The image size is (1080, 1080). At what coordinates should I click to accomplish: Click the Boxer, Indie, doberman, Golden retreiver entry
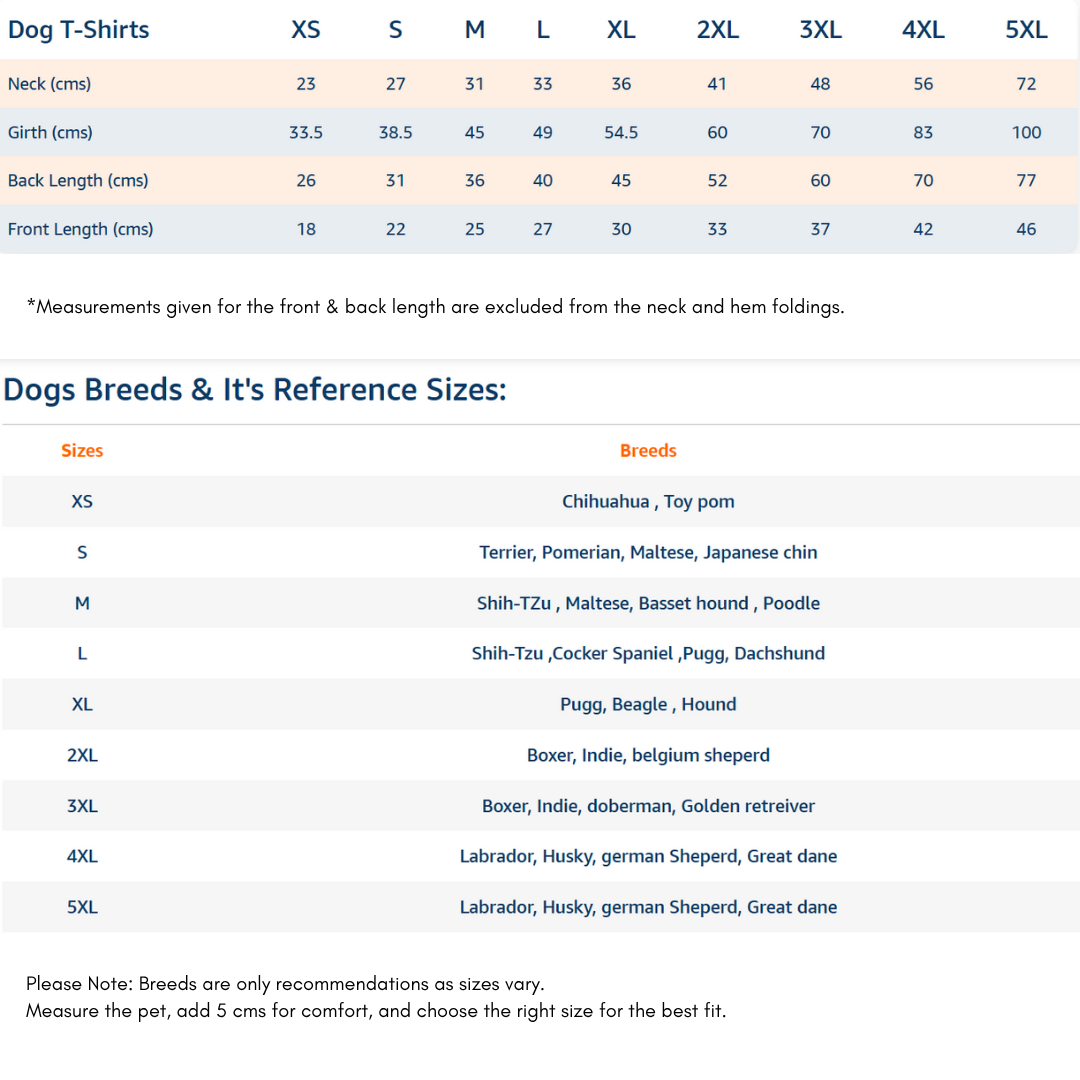(648, 806)
